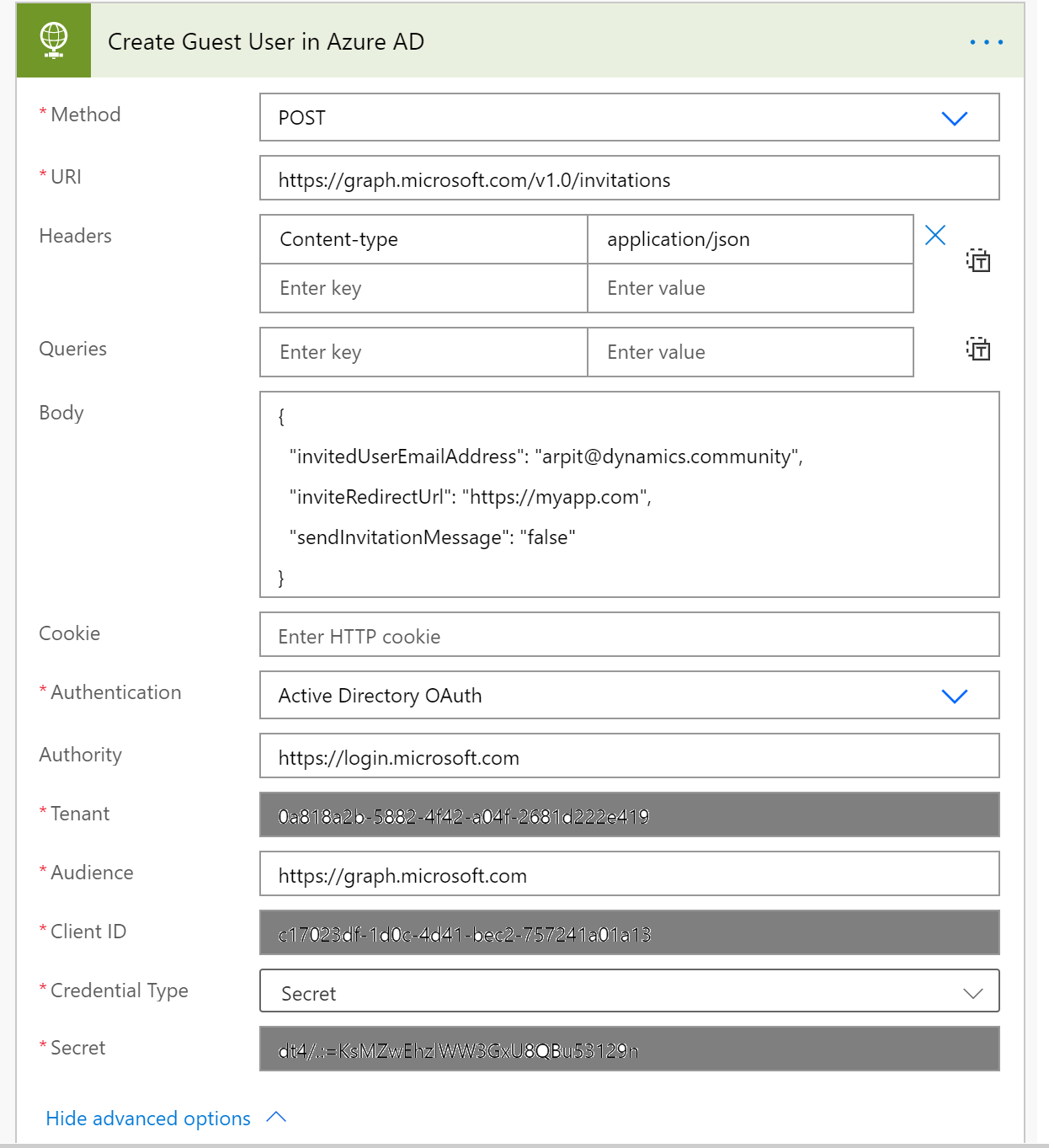Click the masked Secret value field
Screen dimensions: 1049x1148
(x=629, y=1049)
